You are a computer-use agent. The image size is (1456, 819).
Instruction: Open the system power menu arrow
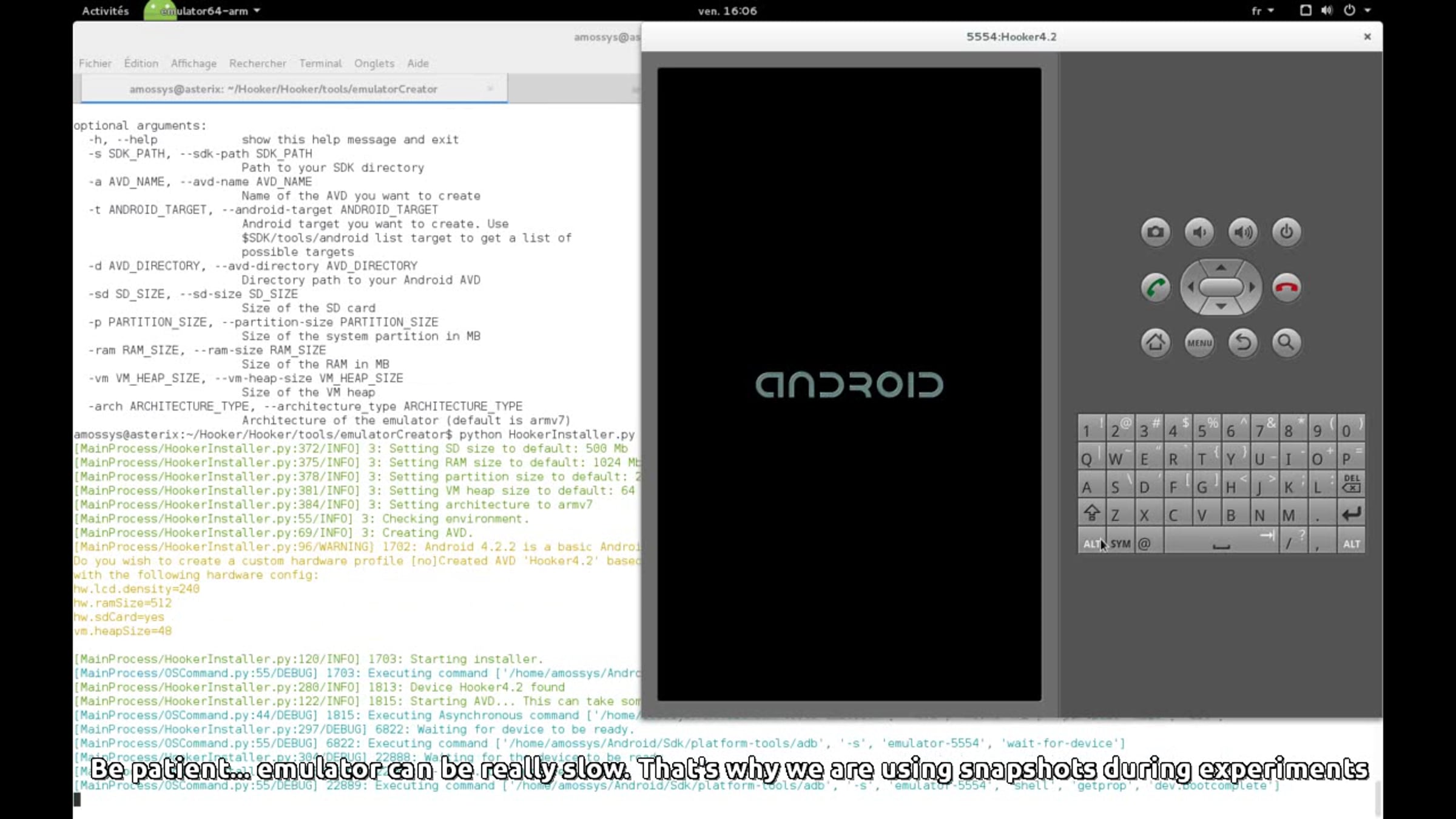[1367, 10]
